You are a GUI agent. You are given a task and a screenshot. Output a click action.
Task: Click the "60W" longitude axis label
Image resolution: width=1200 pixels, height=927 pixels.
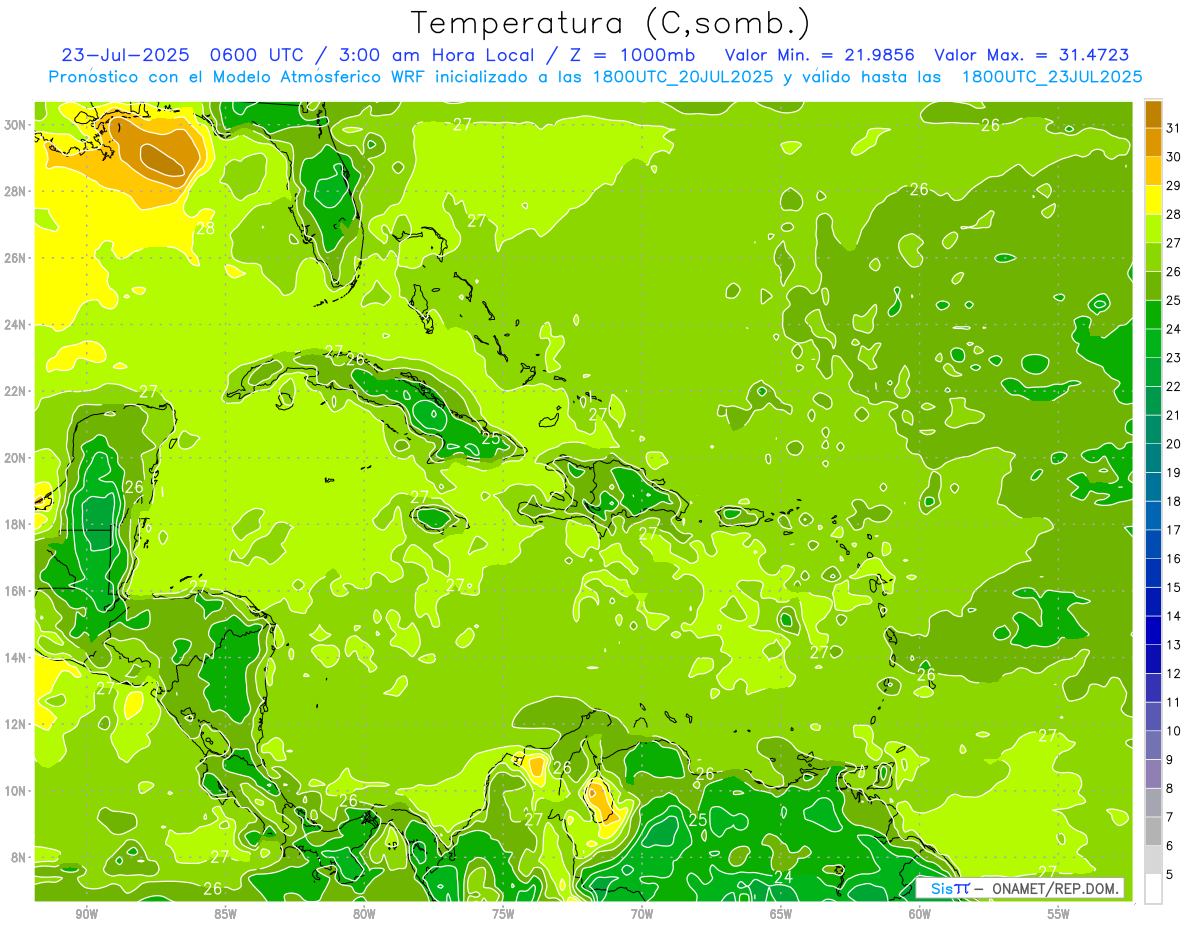pos(920,914)
